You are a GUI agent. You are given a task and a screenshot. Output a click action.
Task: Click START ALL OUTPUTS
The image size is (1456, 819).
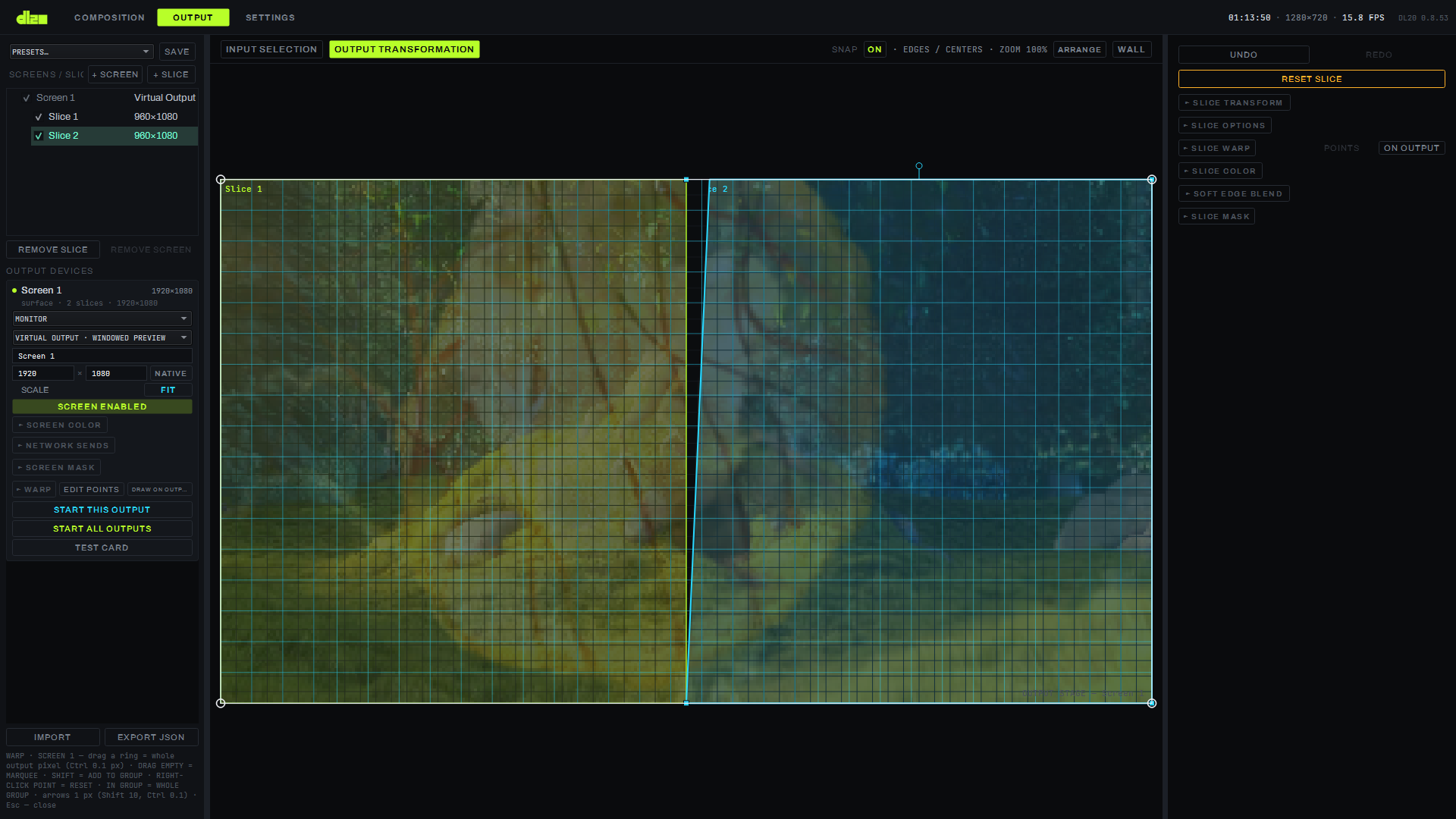(102, 529)
